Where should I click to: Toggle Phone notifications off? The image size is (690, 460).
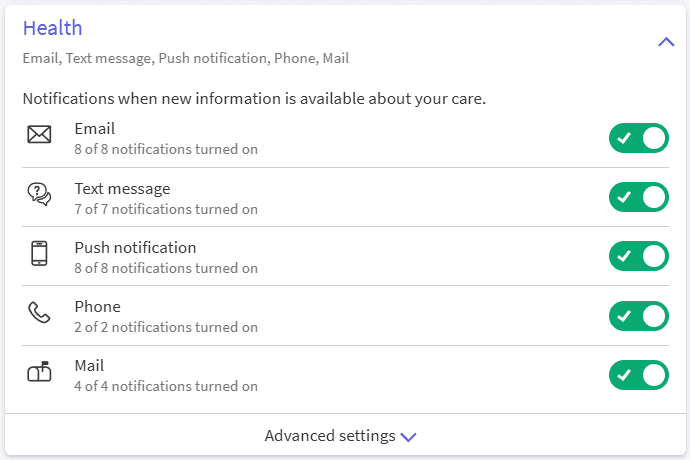pyautogui.click(x=638, y=316)
